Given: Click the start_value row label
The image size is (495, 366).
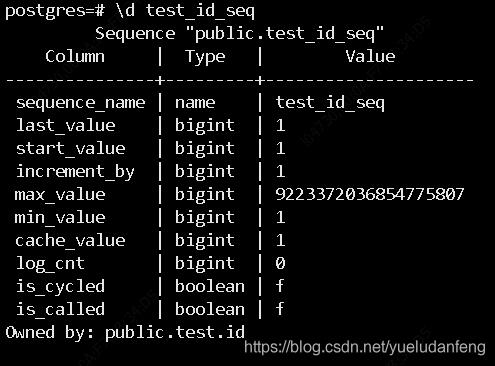Looking at the screenshot, I should tap(71, 149).
